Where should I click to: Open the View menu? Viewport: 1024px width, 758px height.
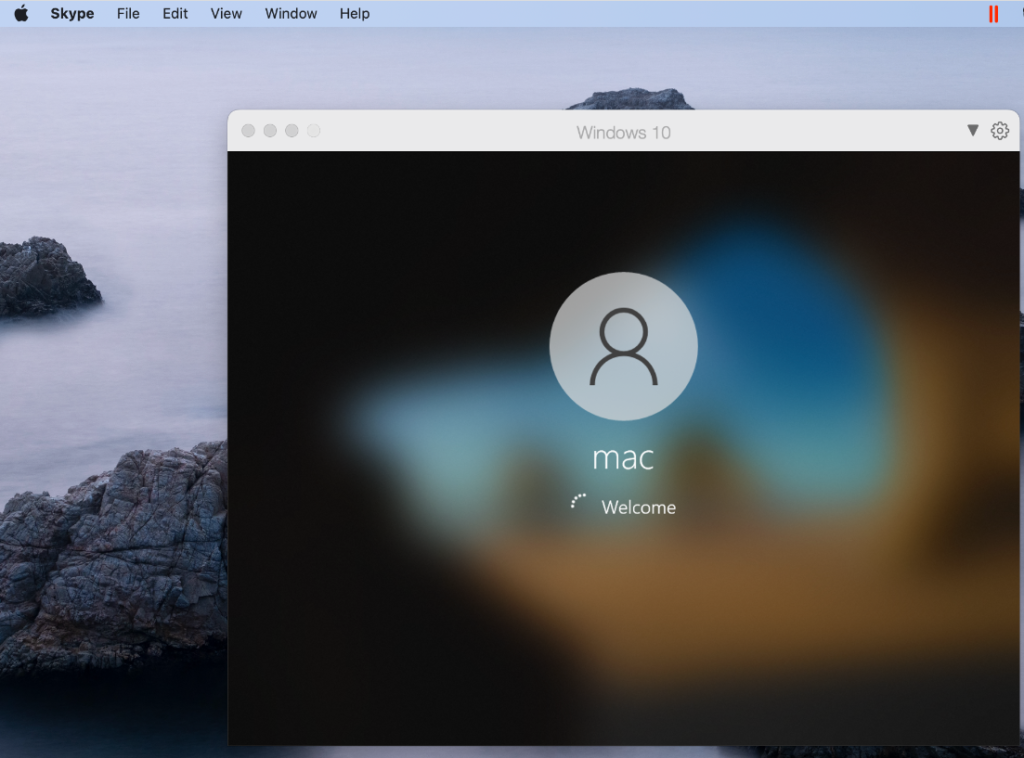click(x=226, y=13)
